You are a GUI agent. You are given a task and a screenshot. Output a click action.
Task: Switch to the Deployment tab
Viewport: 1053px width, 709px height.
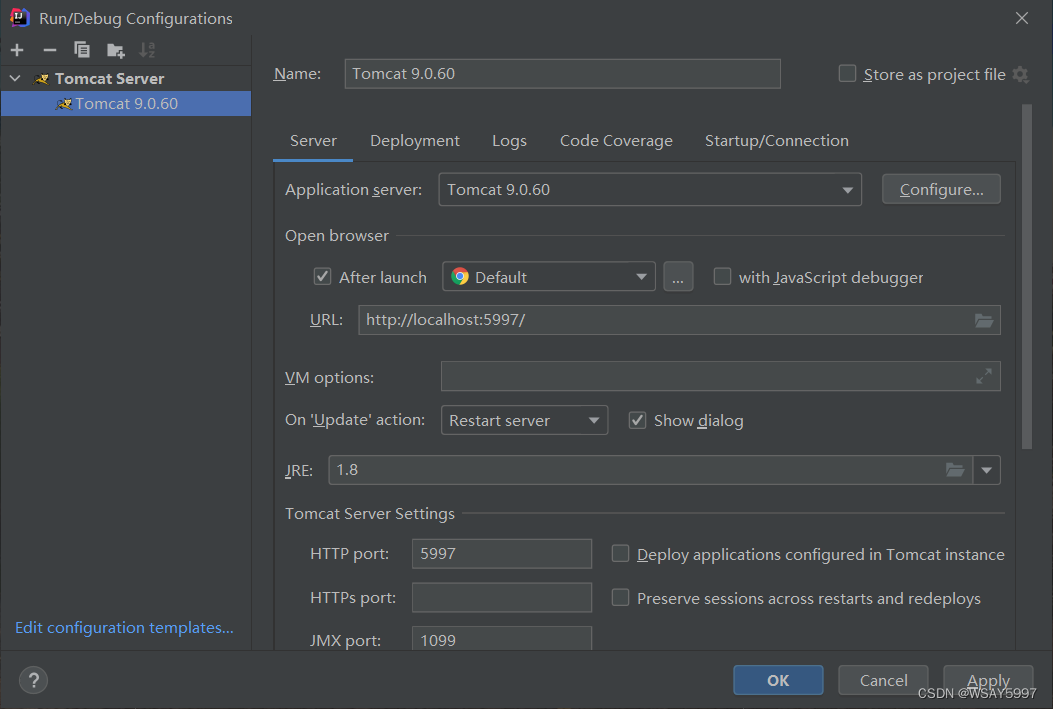pyautogui.click(x=414, y=141)
